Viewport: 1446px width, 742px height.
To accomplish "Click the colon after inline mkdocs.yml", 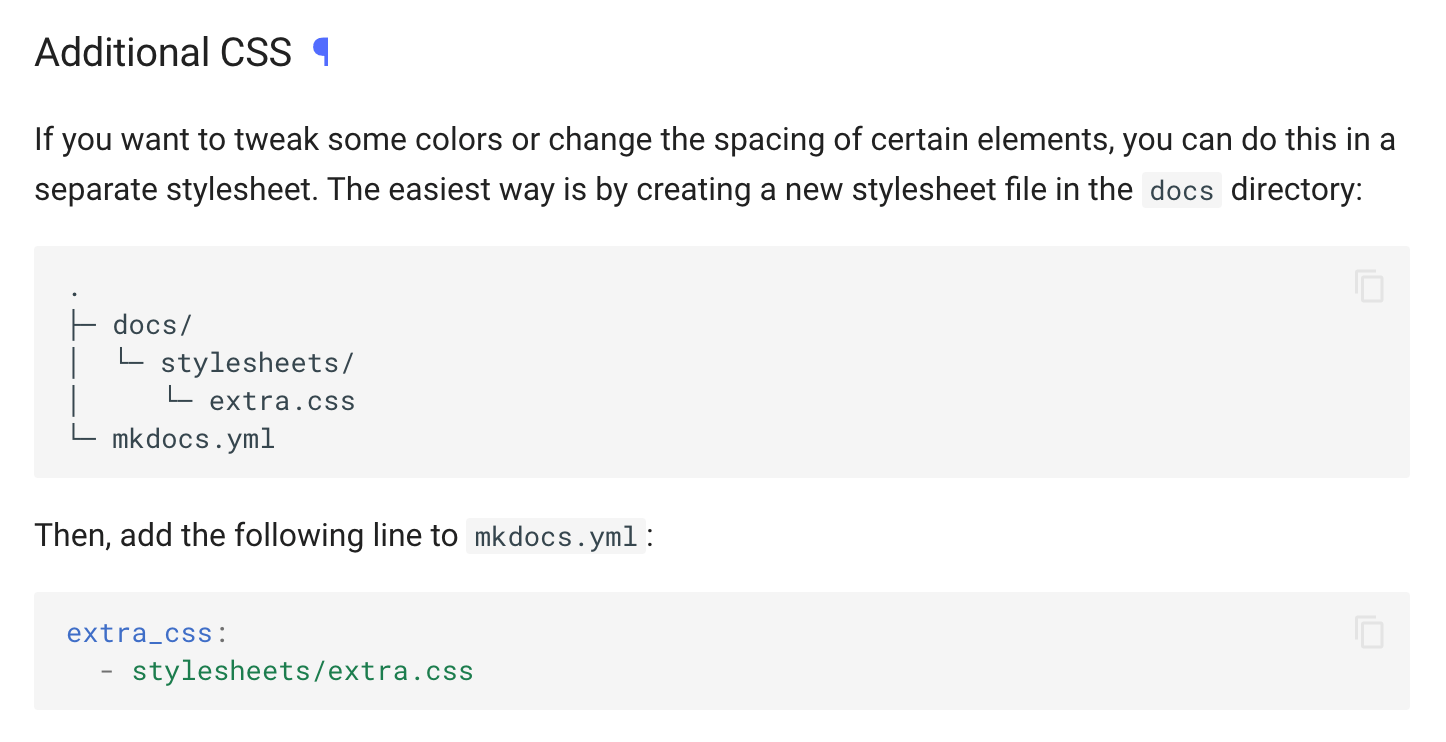I will tap(650, 538).
